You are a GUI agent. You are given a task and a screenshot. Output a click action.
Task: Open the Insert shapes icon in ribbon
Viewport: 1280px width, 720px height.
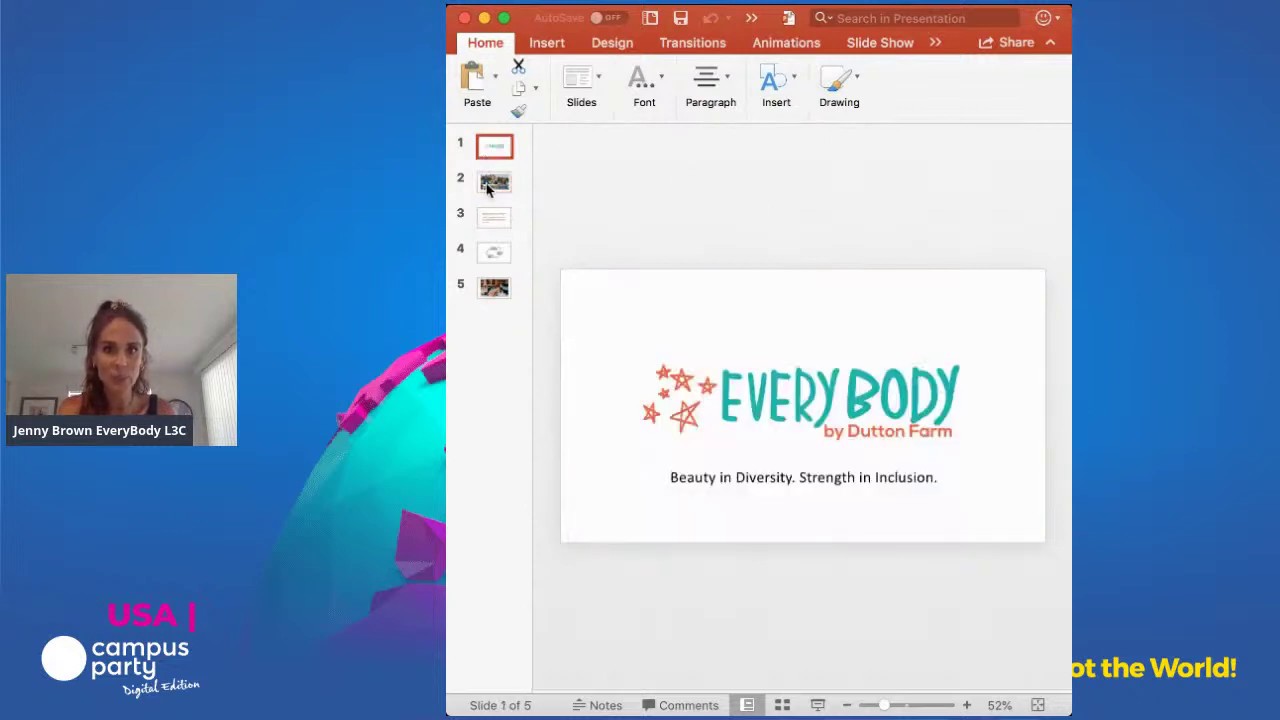(x=772, y=78)
